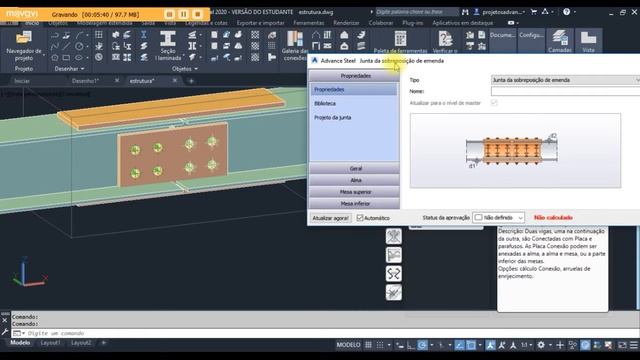The width and height of the screenshot is (640, 360).
Task: Select the Rectangle drawing tool
Action: point(67,58)
